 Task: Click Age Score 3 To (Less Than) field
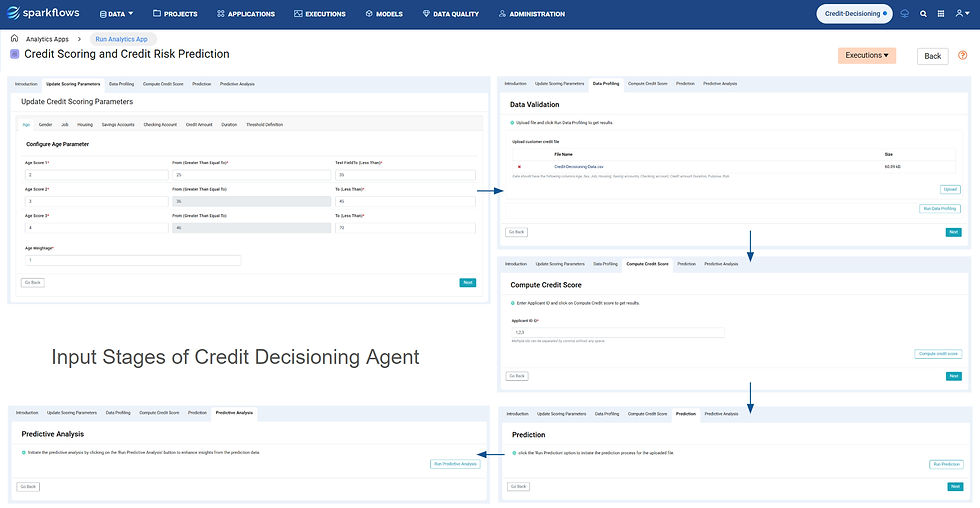pos(405,228)
